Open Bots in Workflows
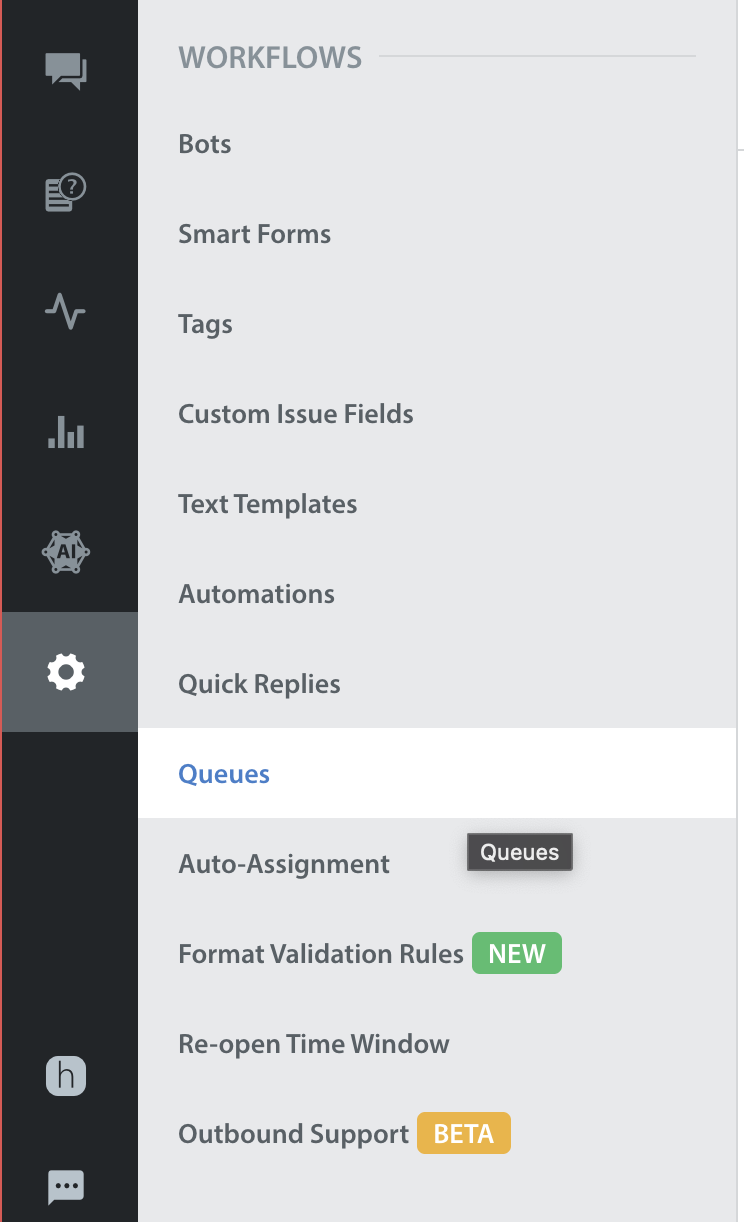The height and width of the screenshot is (1222, 744). tap(205, 144)
